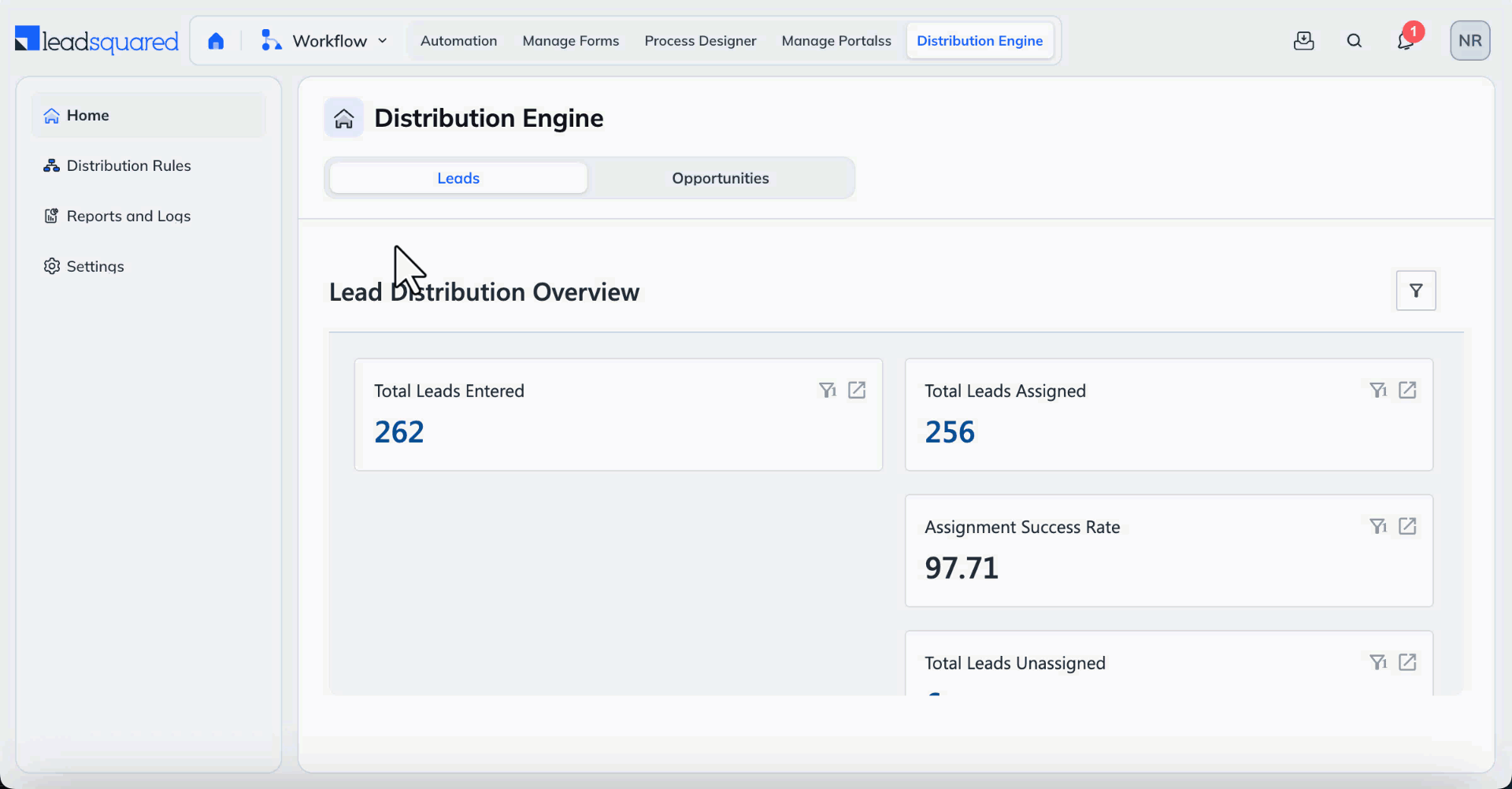The height and width of the screenshot is (789, 1512).
Task: Open Automation in the top menu
Action: 458,41
